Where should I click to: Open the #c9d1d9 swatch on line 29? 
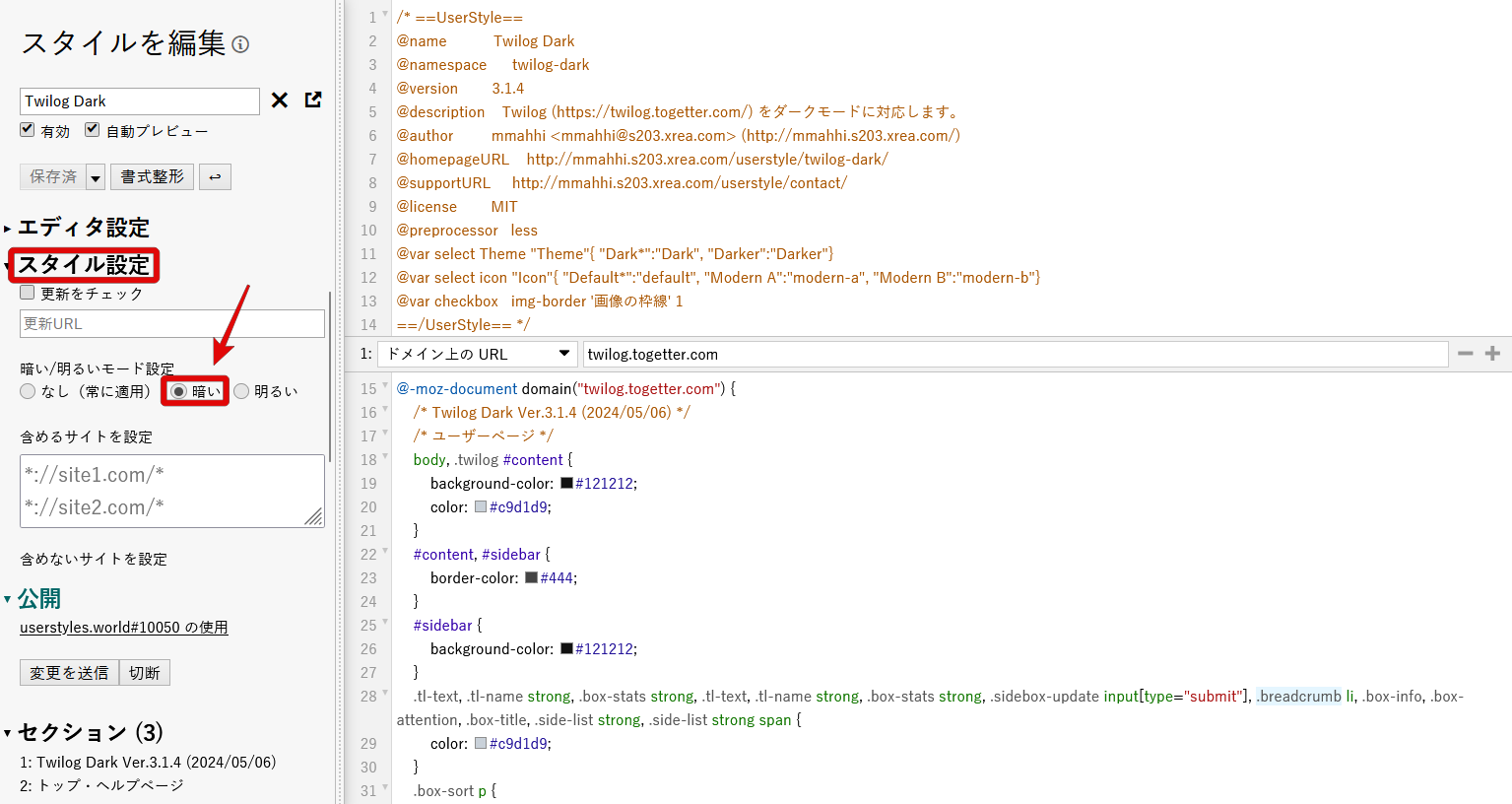[481, 743]
